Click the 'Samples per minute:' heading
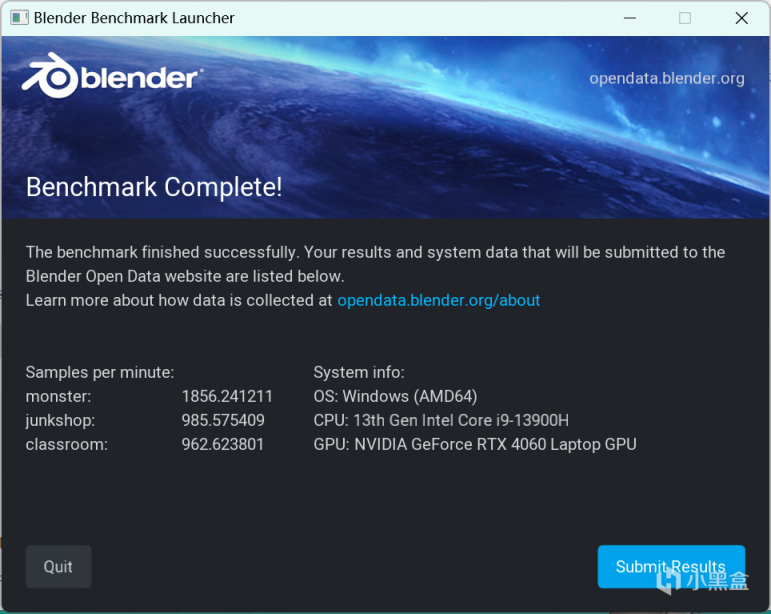 pos(100,372)
